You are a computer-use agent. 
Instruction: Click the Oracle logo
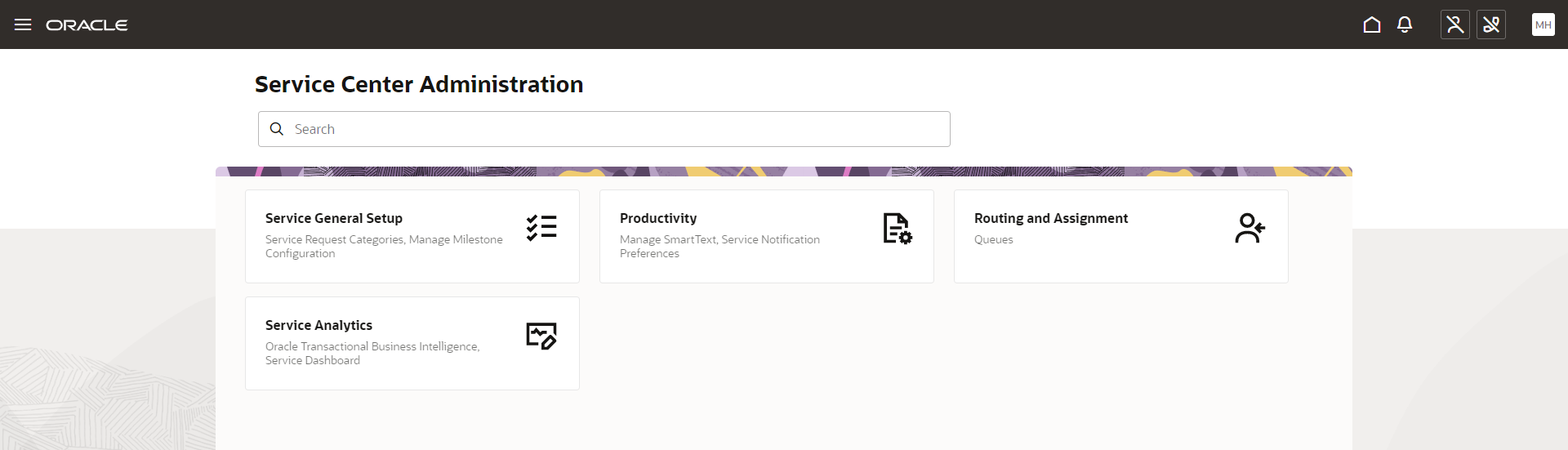[x=87, y=25]
